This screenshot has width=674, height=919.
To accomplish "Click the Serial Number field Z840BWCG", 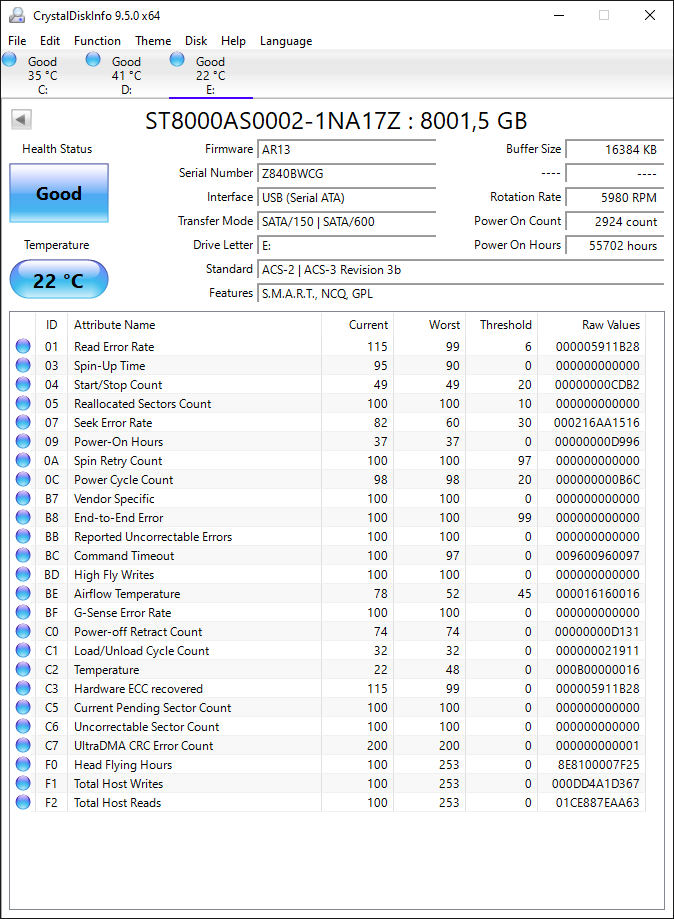I will [x=346, y=173].
